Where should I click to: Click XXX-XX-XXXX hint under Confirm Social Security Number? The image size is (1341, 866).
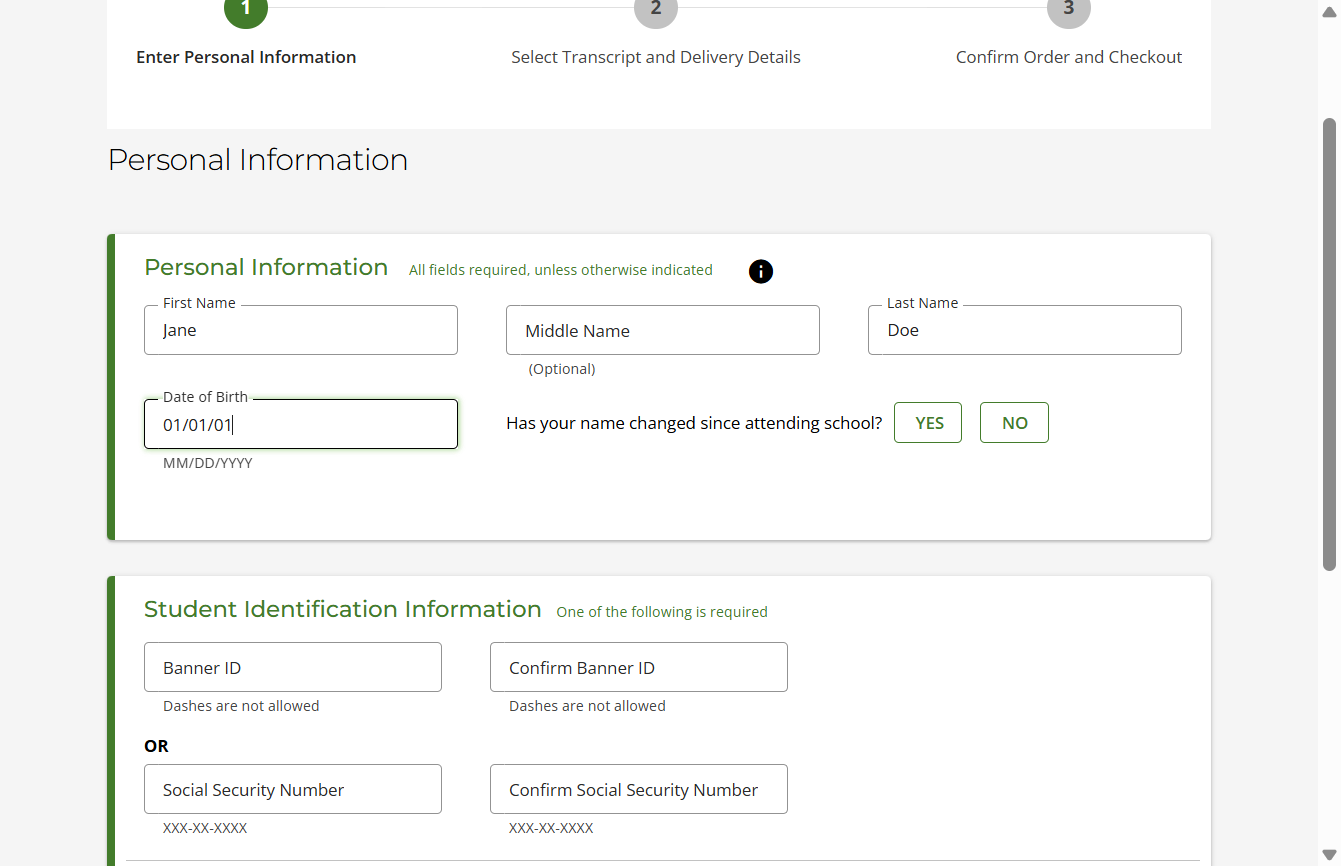(551, 828)
